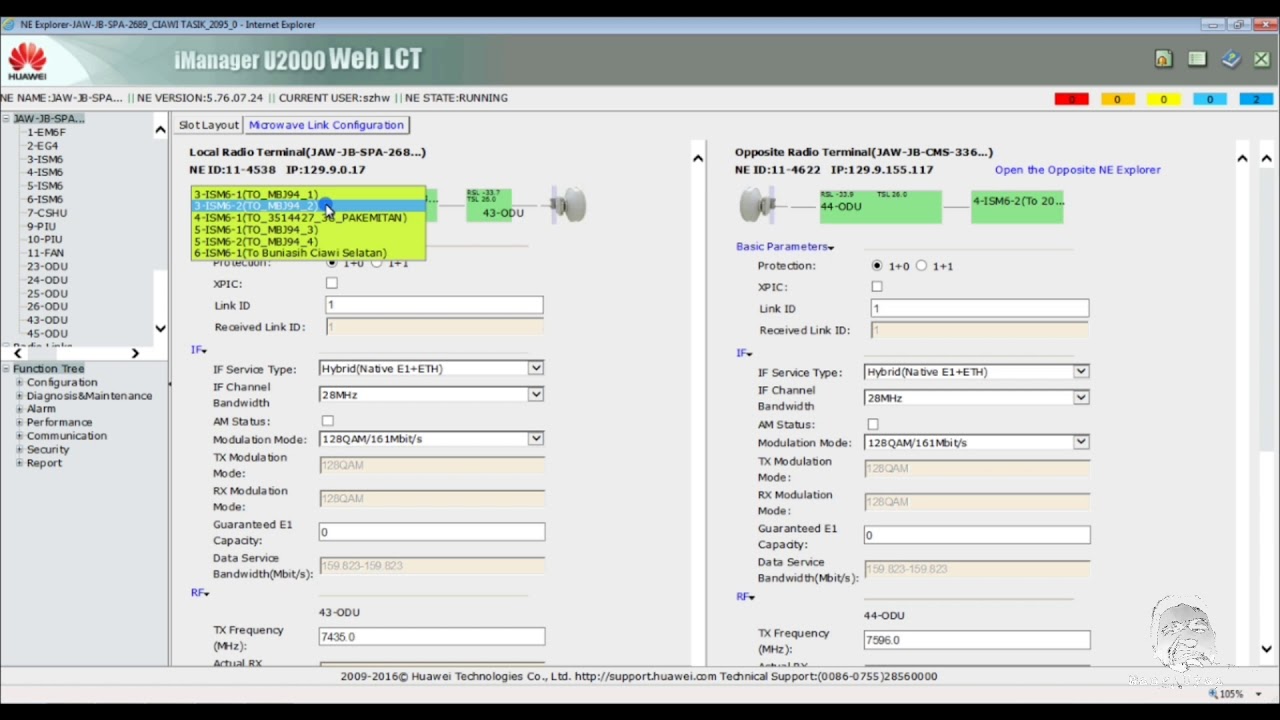Select local Protection 1+1 radio button

pos(377,262)
